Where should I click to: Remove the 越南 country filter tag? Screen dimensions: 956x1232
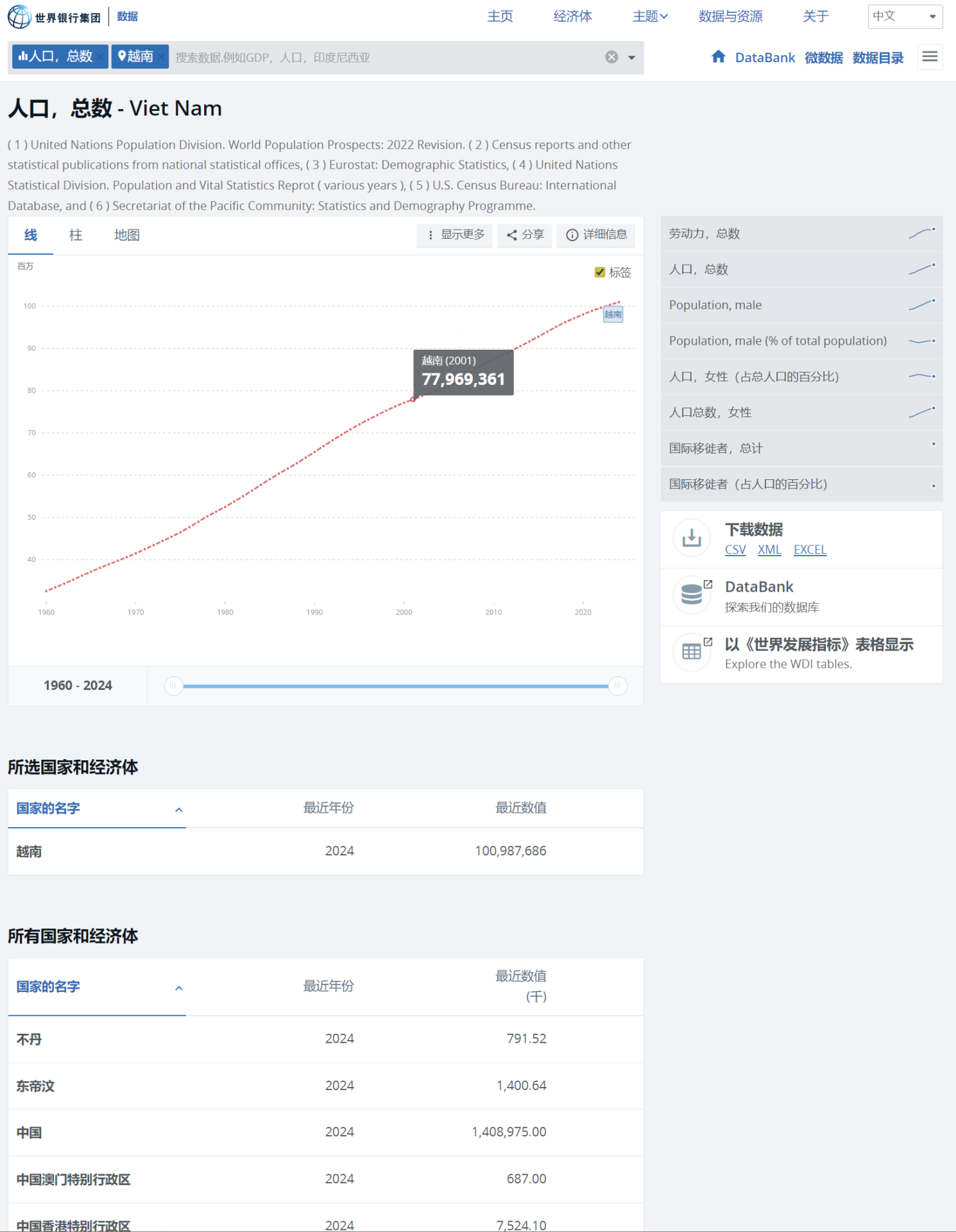pyautogui.click(x=162, y=57)
